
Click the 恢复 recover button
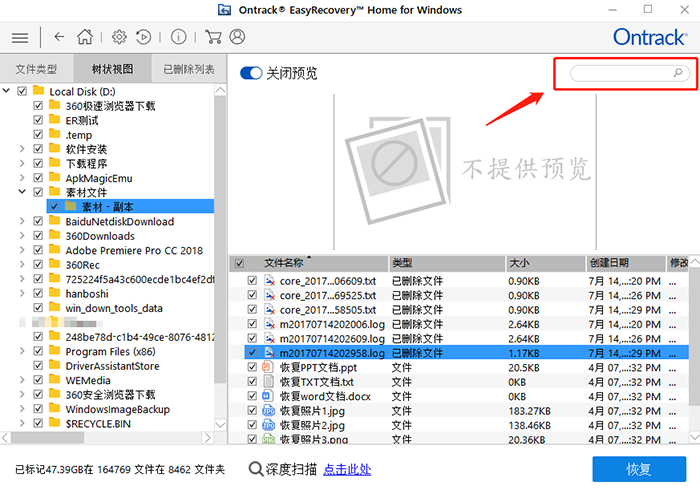pos(639,469)
